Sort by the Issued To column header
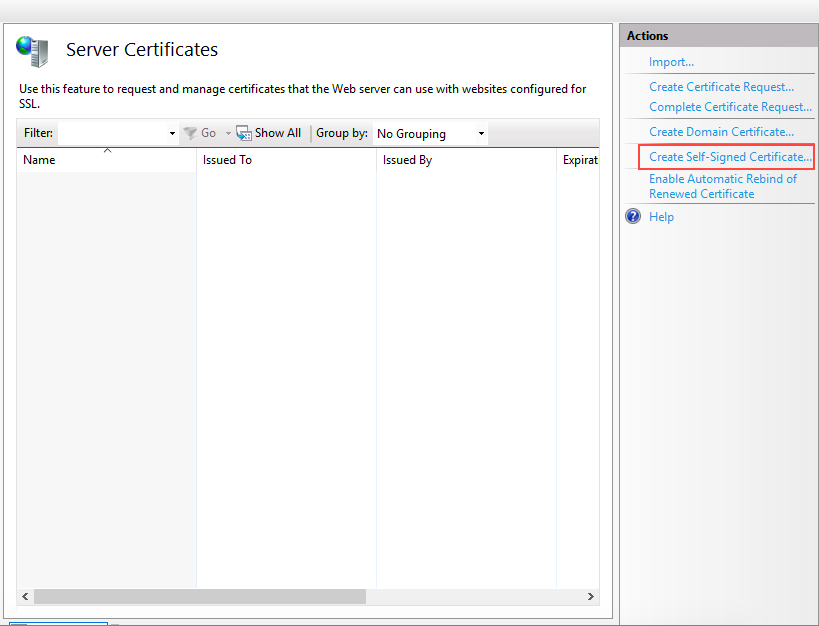This screenshot has width=819, height=626. point(287,160)
